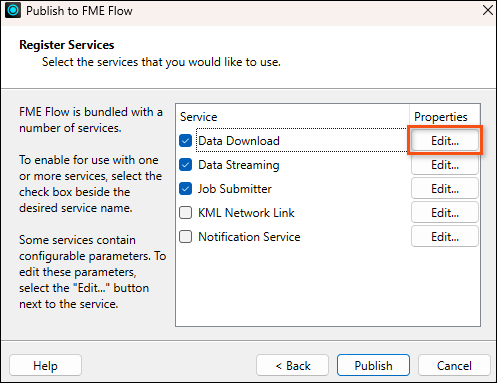Select the KML Network Link row label
Image resolution: width=497 pixels, height=383 pixels.
pyautogui.click(x=246, y=213)
